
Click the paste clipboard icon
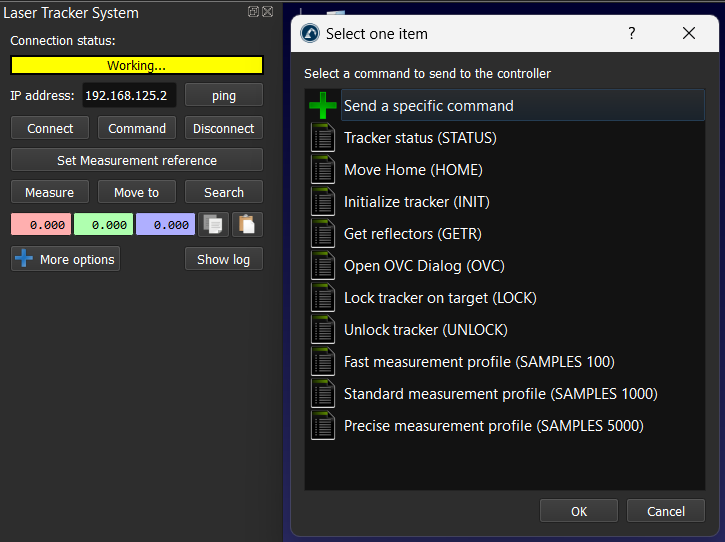coord(247,225)
